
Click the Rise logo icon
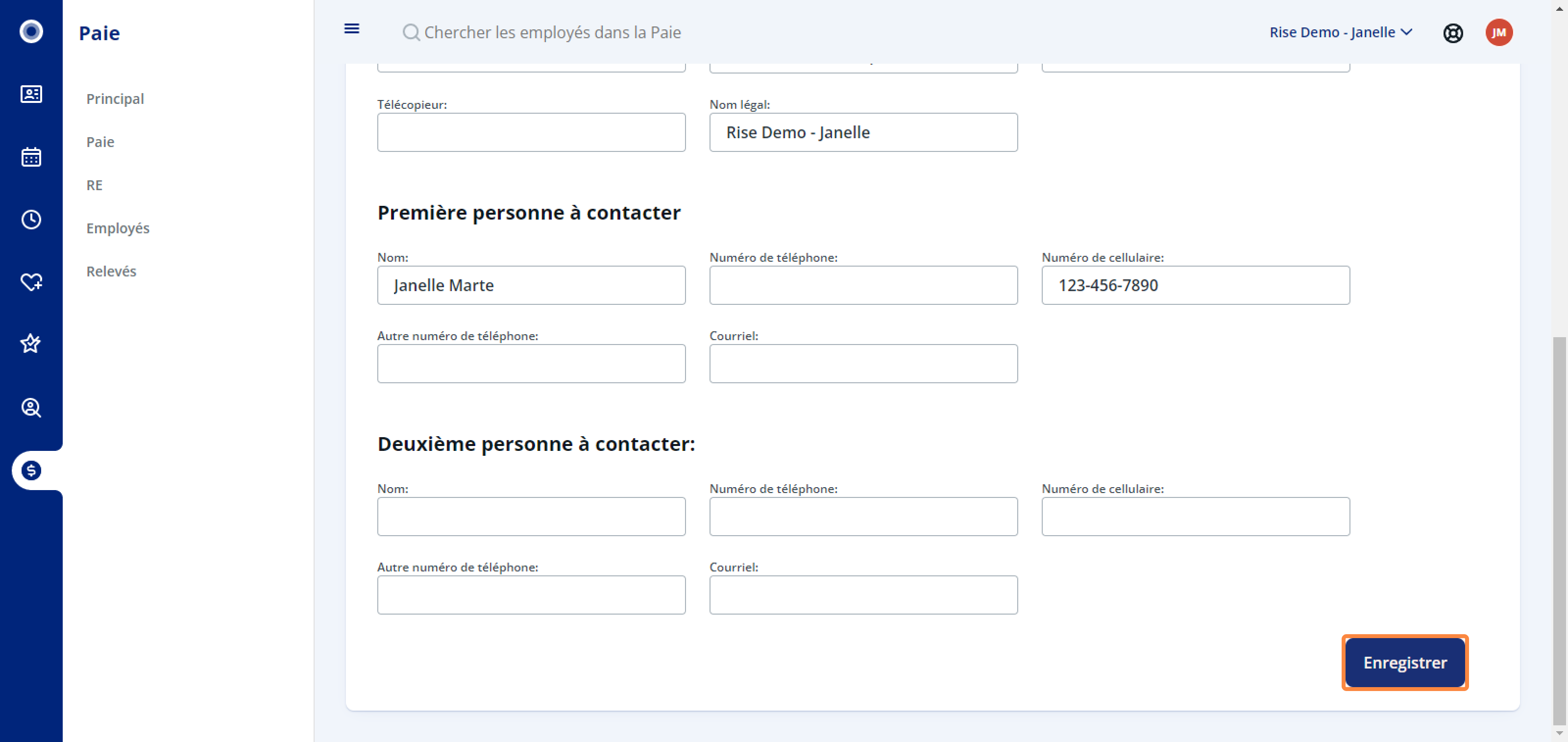[x=31, y=31]
